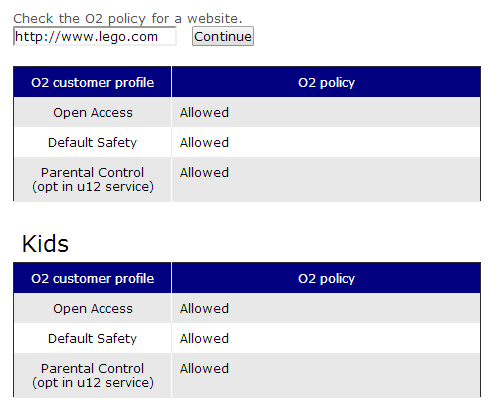Select the 'Check the O2 policy' heading text

[128, 18]
